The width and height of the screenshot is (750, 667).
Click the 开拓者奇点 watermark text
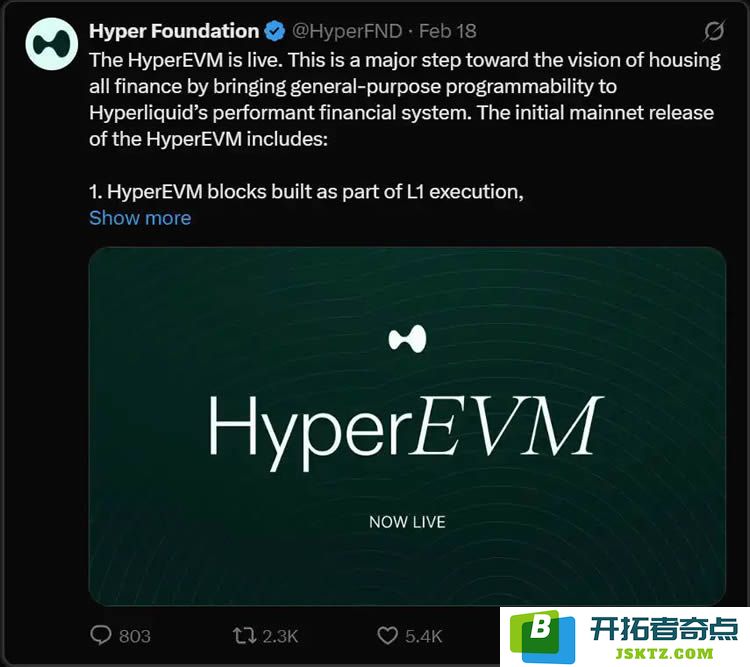[x=664, y=629]
